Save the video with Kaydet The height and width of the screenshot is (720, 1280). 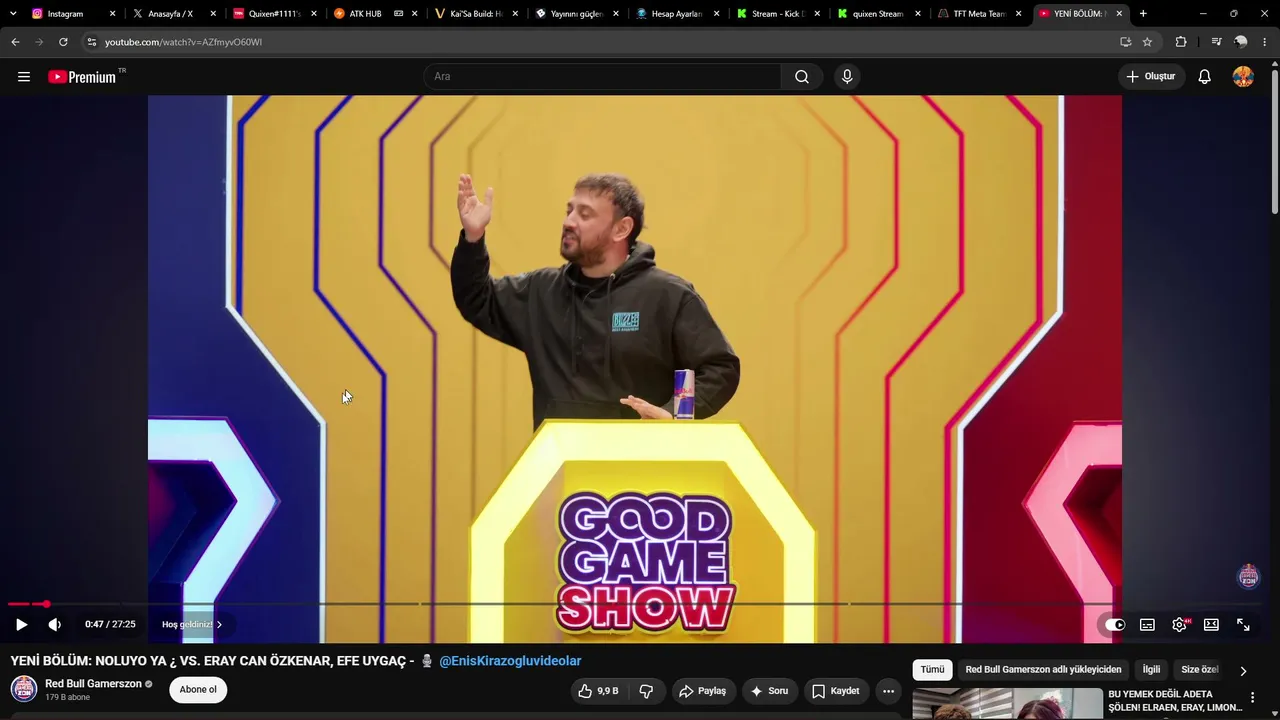pos(836,691)
